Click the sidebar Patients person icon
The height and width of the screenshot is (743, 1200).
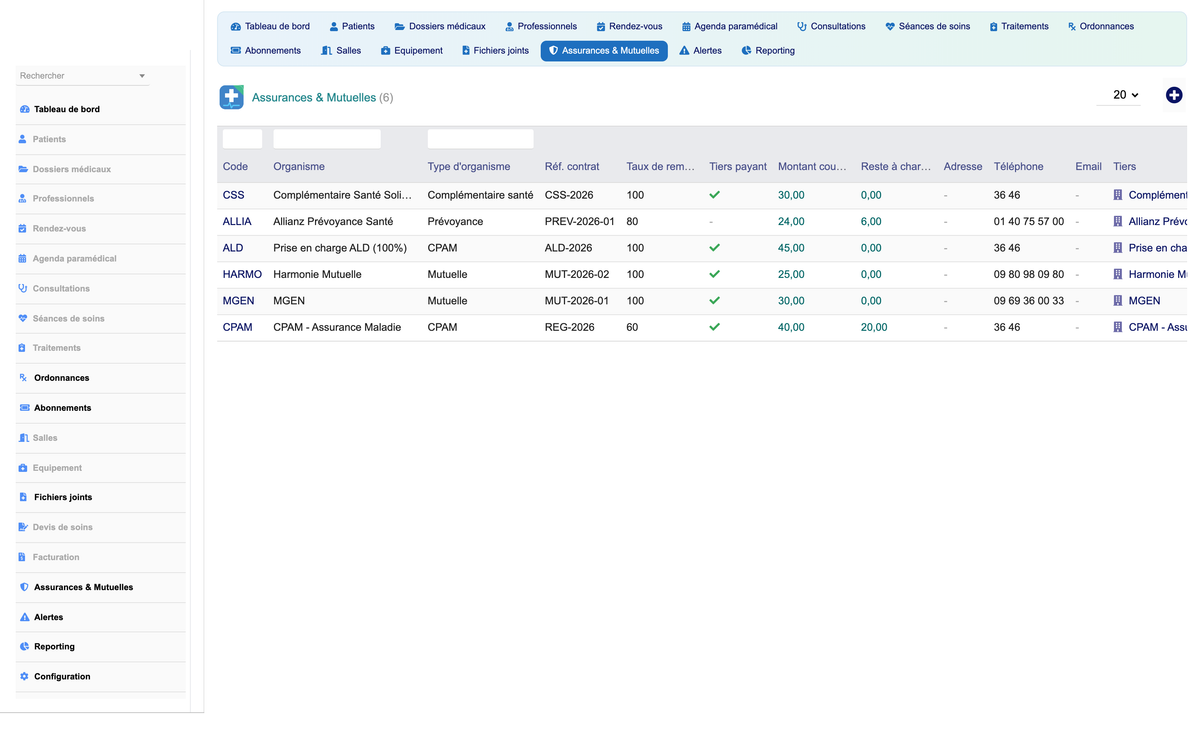[23, 139]
